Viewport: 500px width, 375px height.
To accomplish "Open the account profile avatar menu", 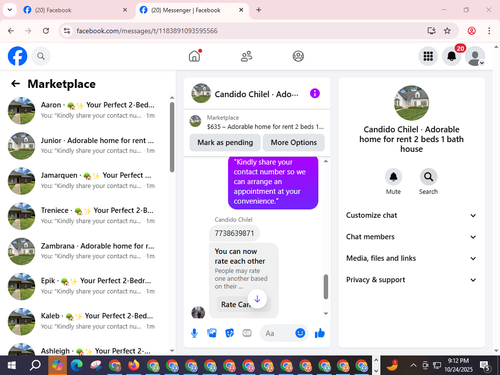I will click(x=475, y=56).
